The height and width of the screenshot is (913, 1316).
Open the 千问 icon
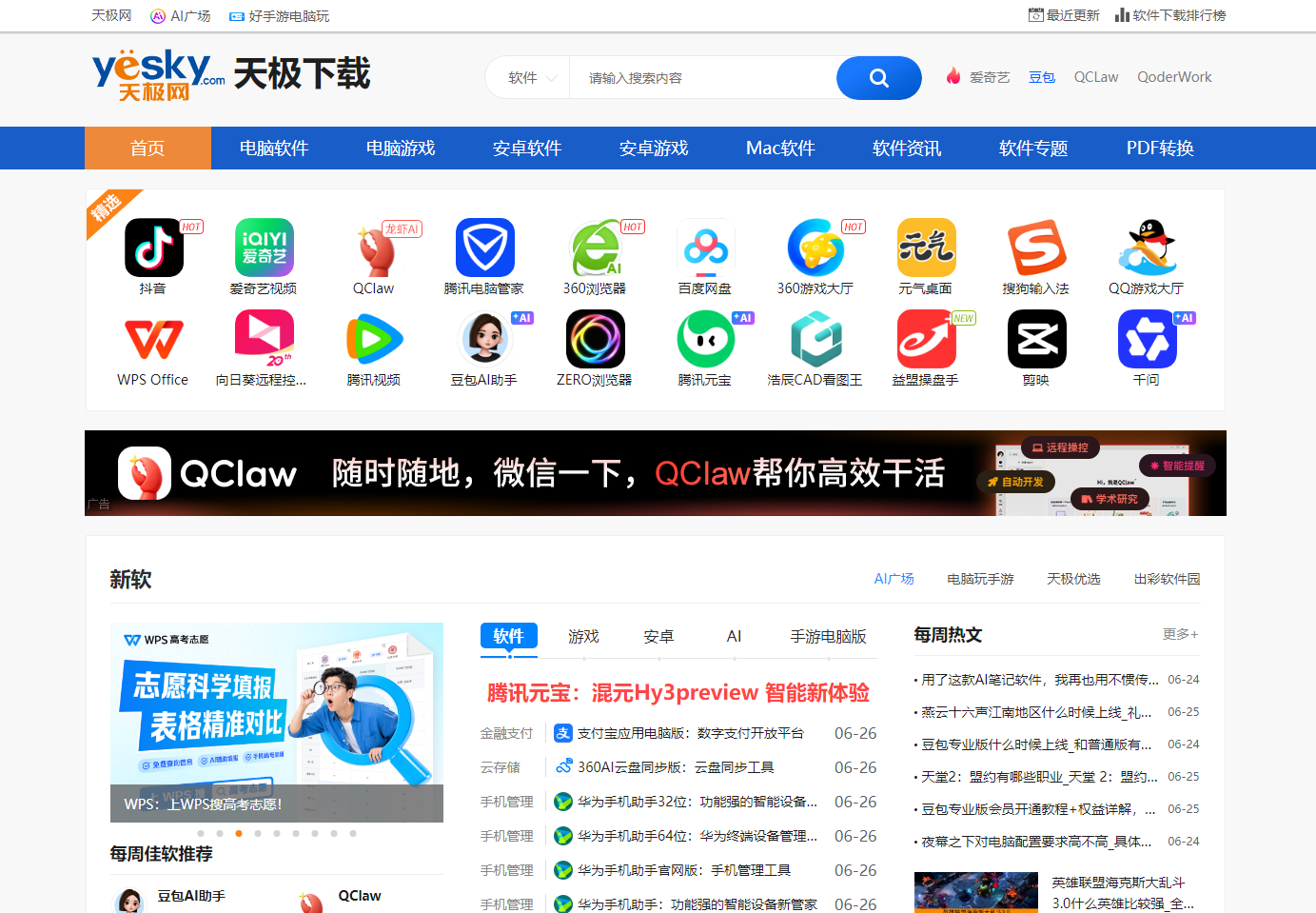[x=1147, y=339]
